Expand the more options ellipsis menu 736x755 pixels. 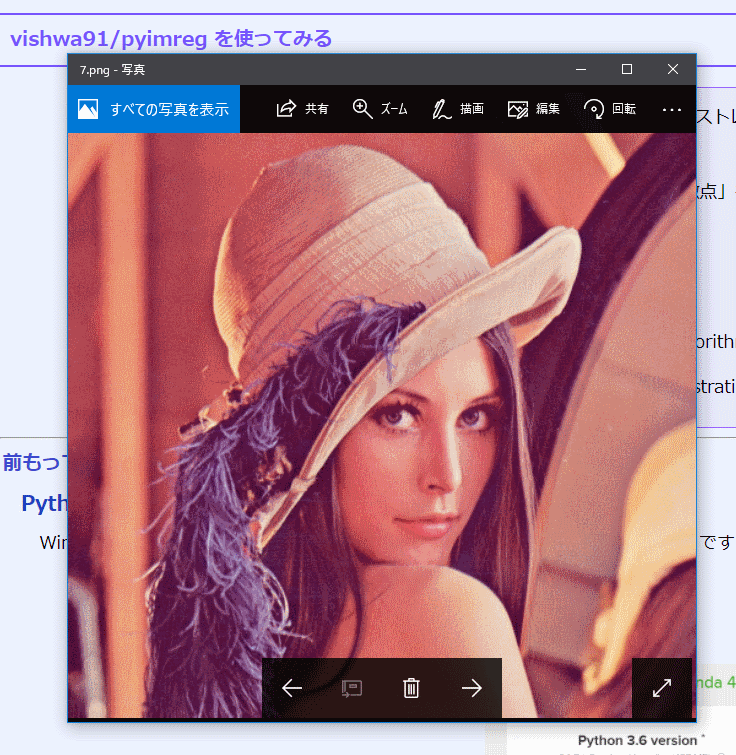pyautogui.click(x=672, y=109)
